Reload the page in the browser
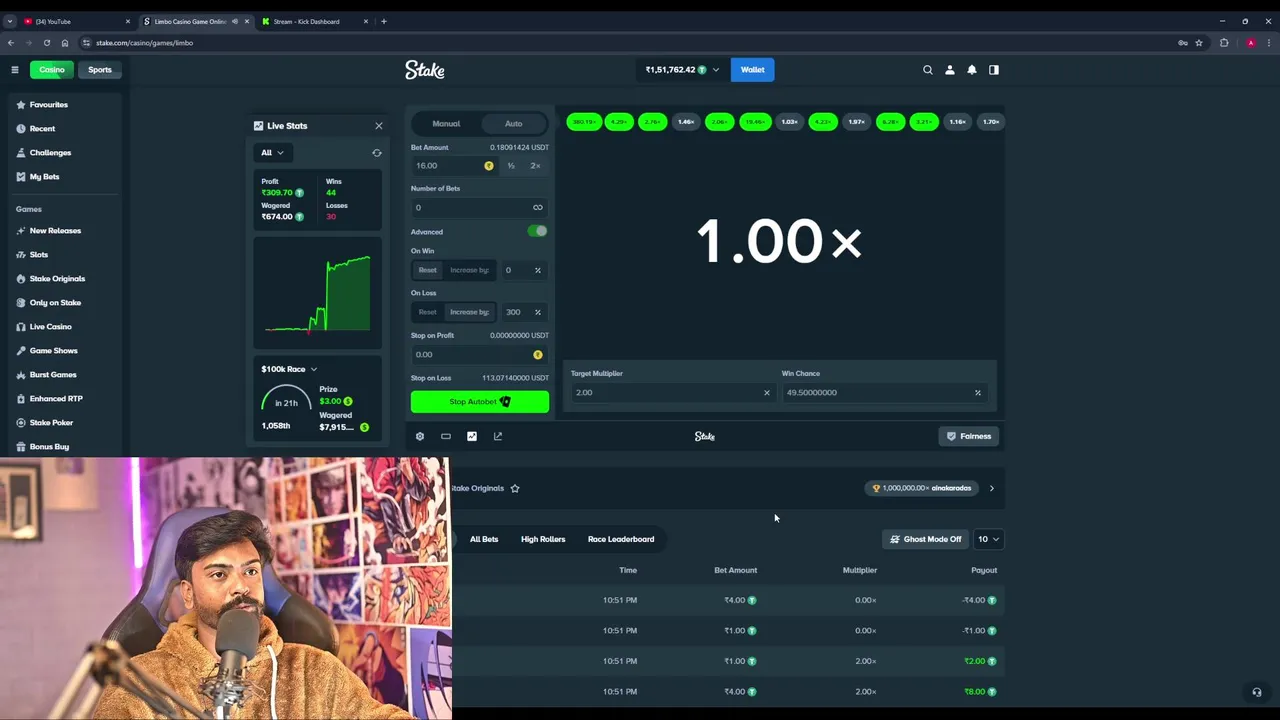This screenshot has width=1280, height=720. 47,43
